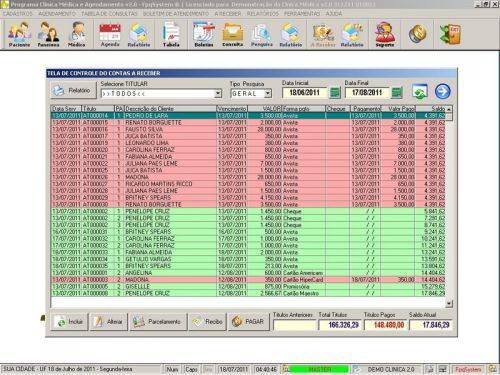The width and height of the screenshot is (500, 375).
Task: Click the Alterar button
Action: pos(109,322)
